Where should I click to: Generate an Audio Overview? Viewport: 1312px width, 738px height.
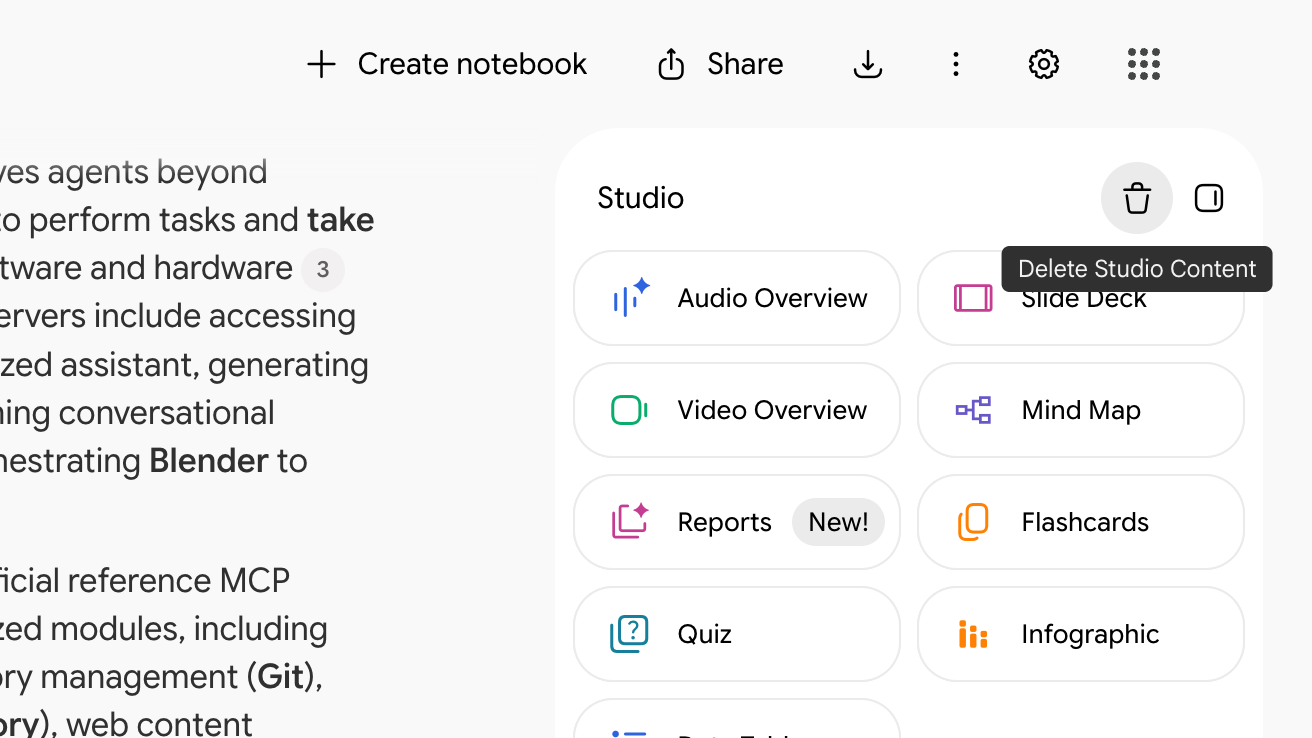737,298
